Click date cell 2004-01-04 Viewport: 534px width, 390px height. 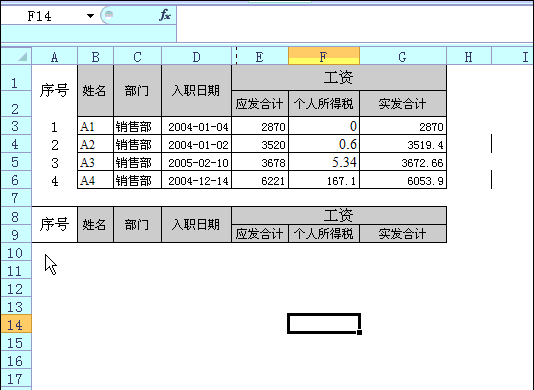(197, 126)
